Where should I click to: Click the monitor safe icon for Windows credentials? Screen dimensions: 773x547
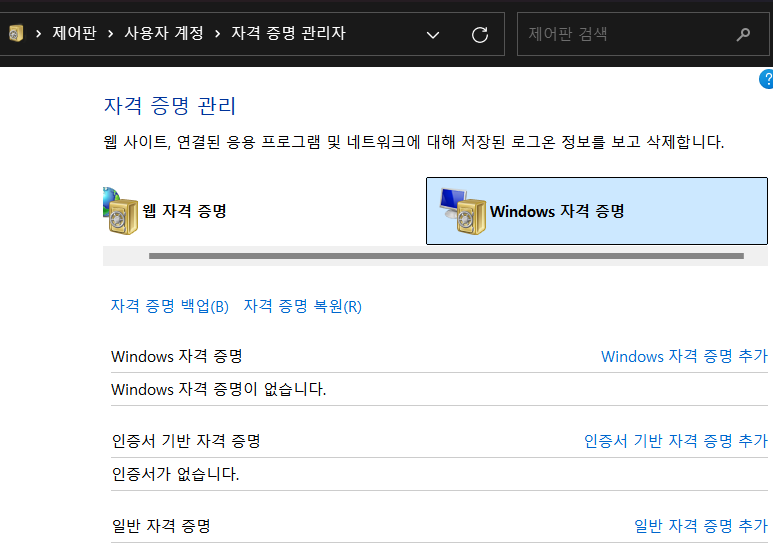click(463, 211)
